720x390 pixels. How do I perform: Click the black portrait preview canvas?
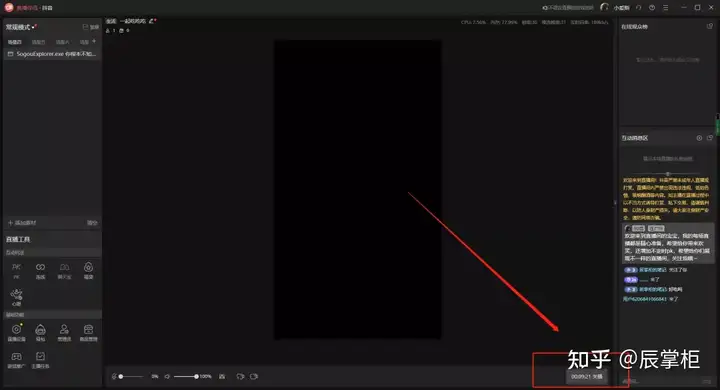358,190
